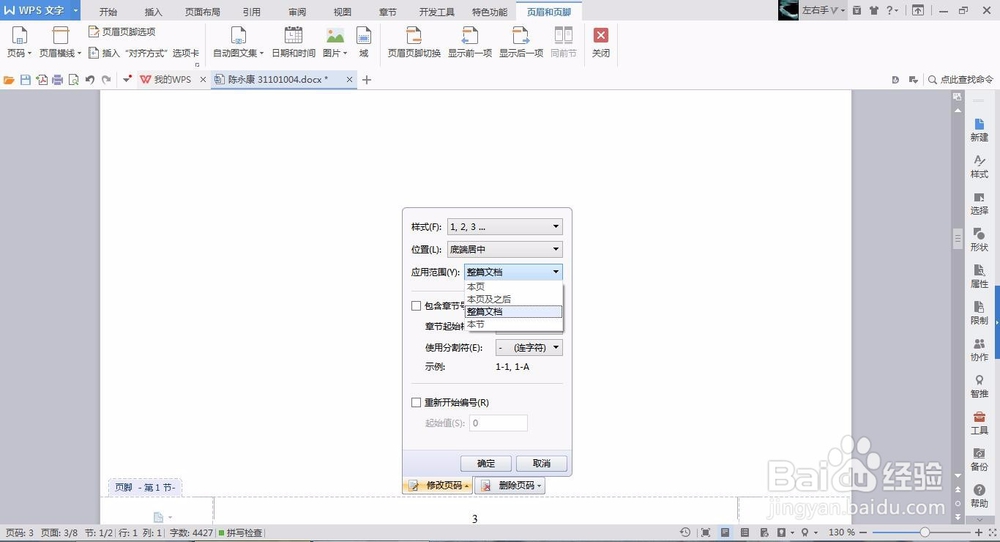Screen dimensions: 1000x542
Task: Zoom in with the plus button
Action: (x=979, y=532)
